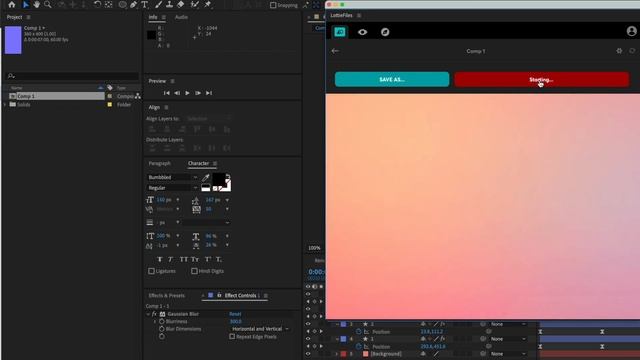
Task: Click the red Starting... button
Action: tap(541, 79)
